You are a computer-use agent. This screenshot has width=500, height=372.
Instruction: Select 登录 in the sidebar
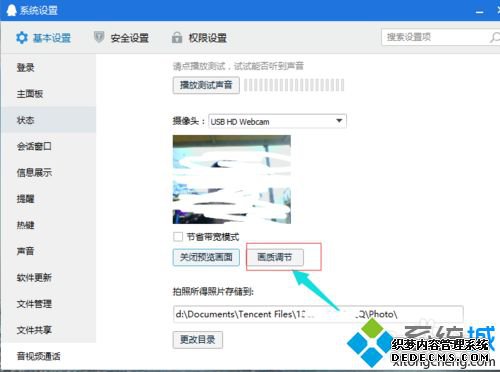48,68
